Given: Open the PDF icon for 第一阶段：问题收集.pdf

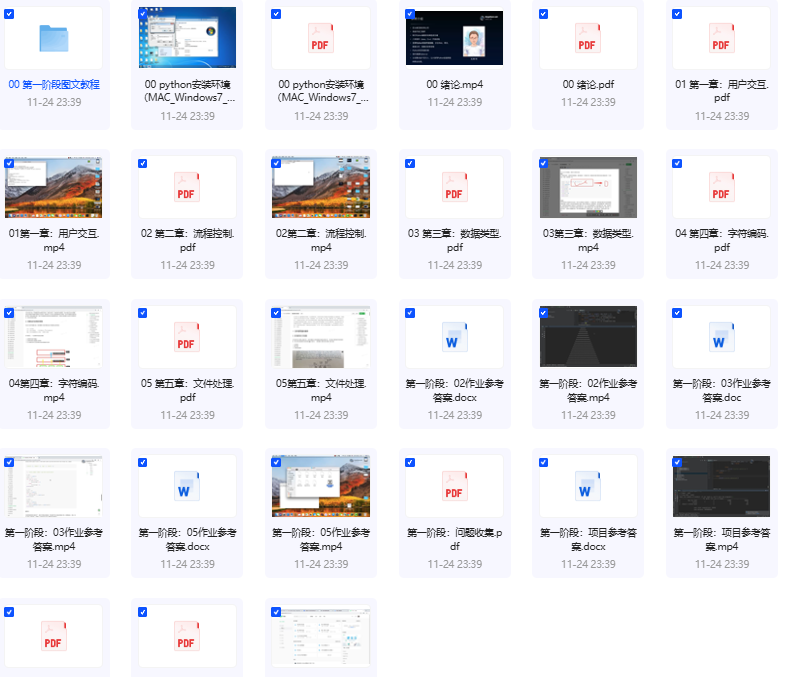Looking at the screenshot, I should (454, 486).
